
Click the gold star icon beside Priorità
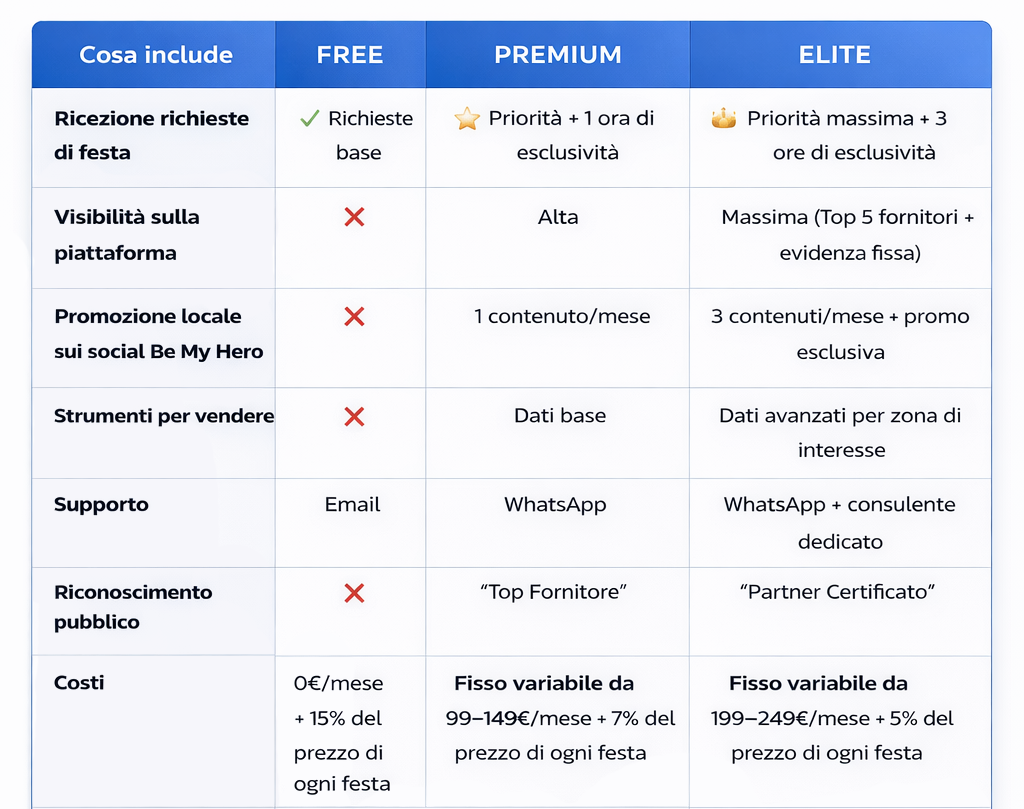[467, 119]
